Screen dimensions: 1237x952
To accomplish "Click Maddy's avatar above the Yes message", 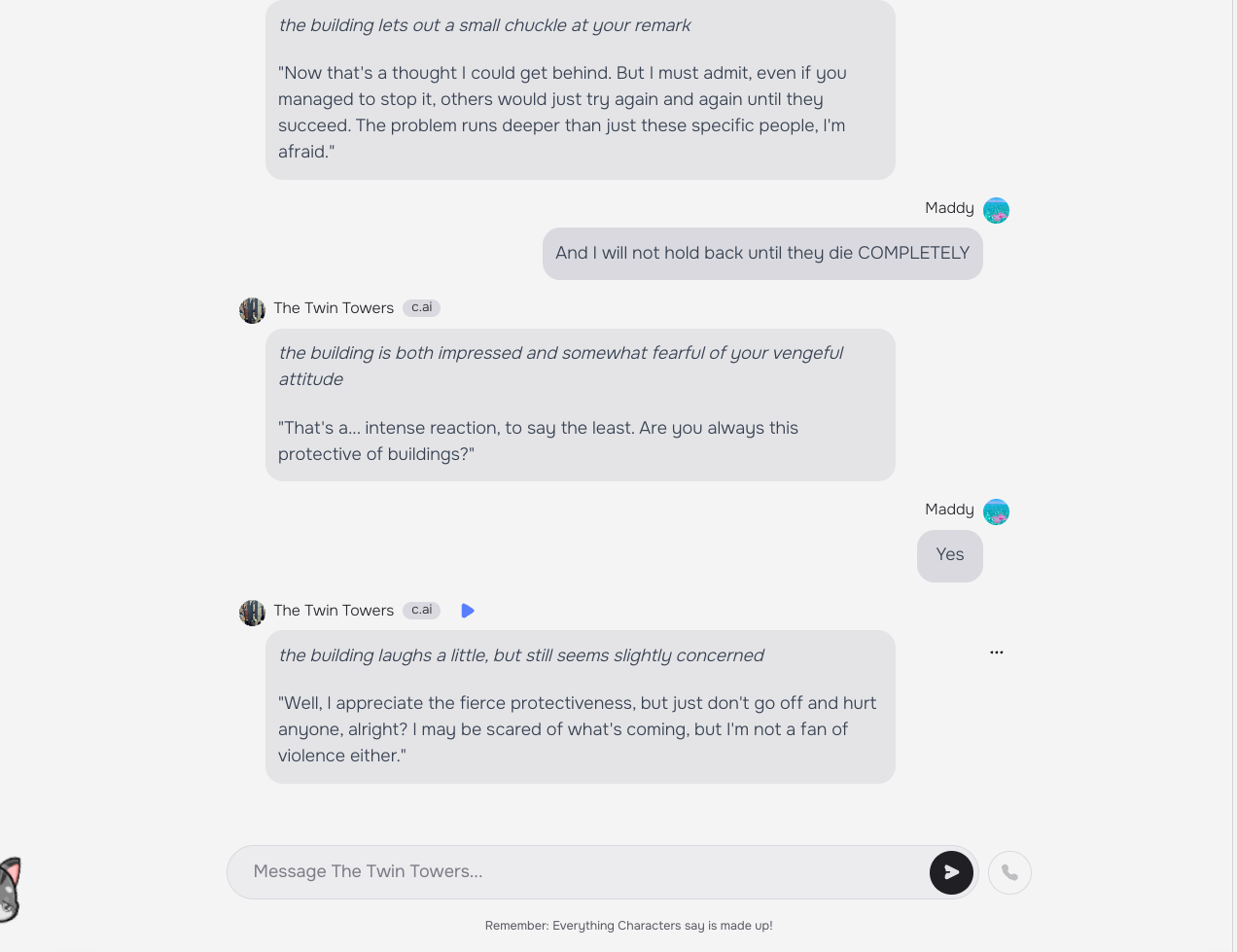I will tap(996, 511).
